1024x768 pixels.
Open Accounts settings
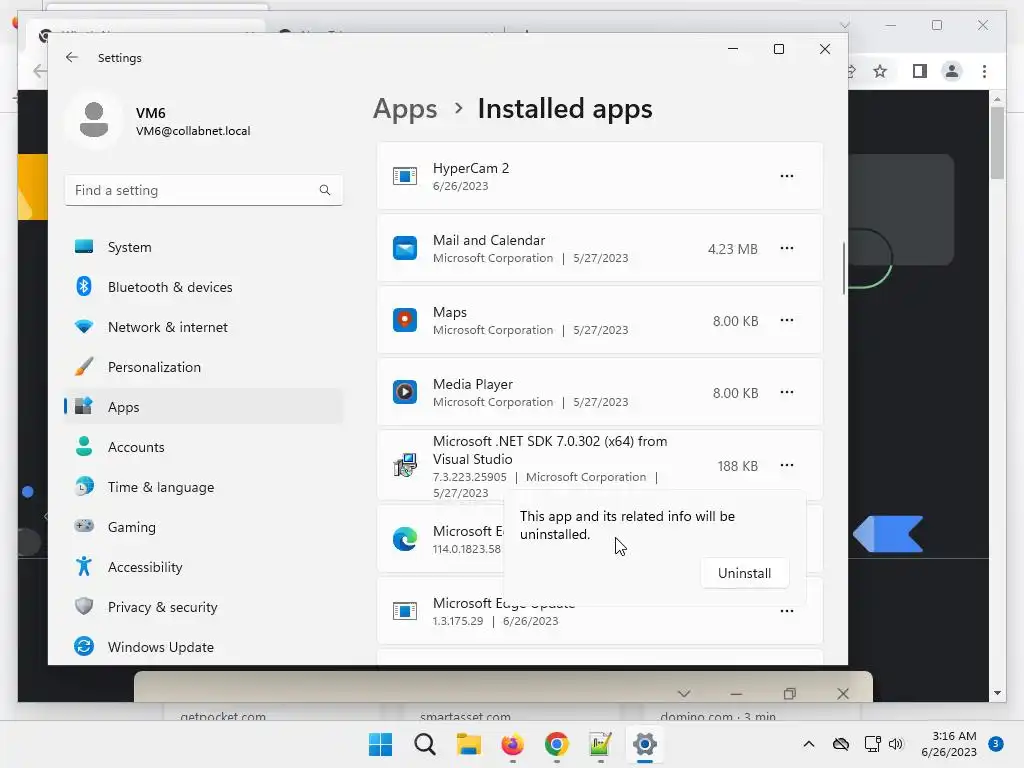(203, 447)
